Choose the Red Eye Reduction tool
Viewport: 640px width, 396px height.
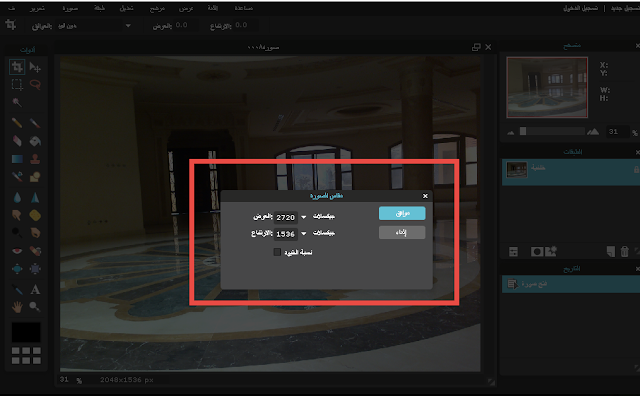click(17, 251)
